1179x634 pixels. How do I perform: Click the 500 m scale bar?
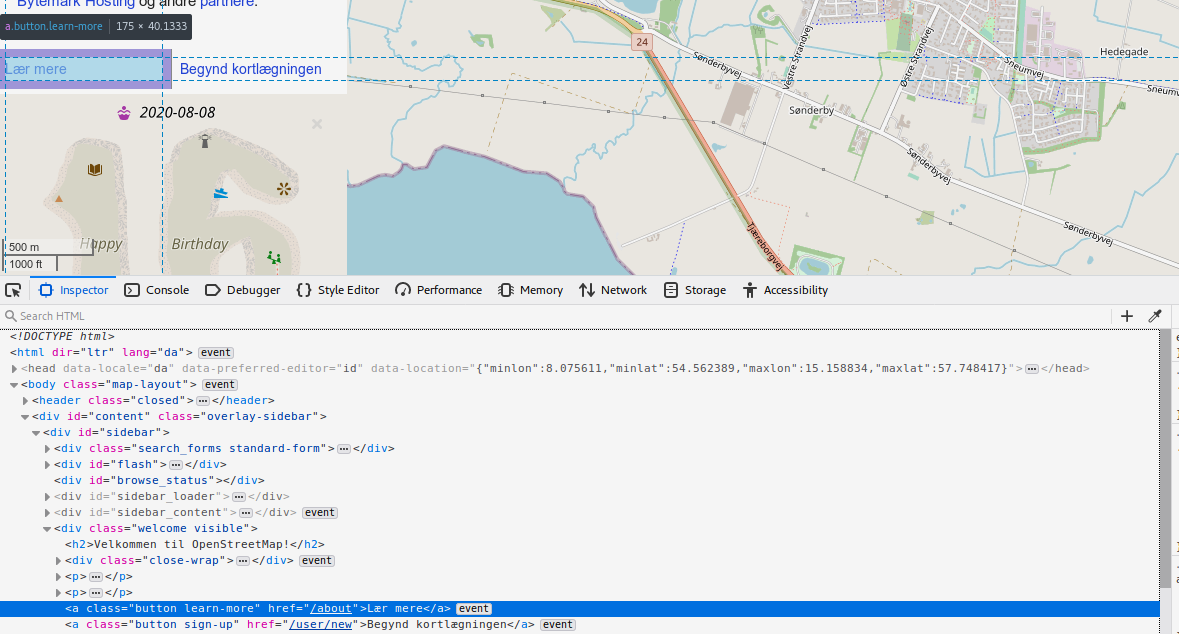point(48,247)
